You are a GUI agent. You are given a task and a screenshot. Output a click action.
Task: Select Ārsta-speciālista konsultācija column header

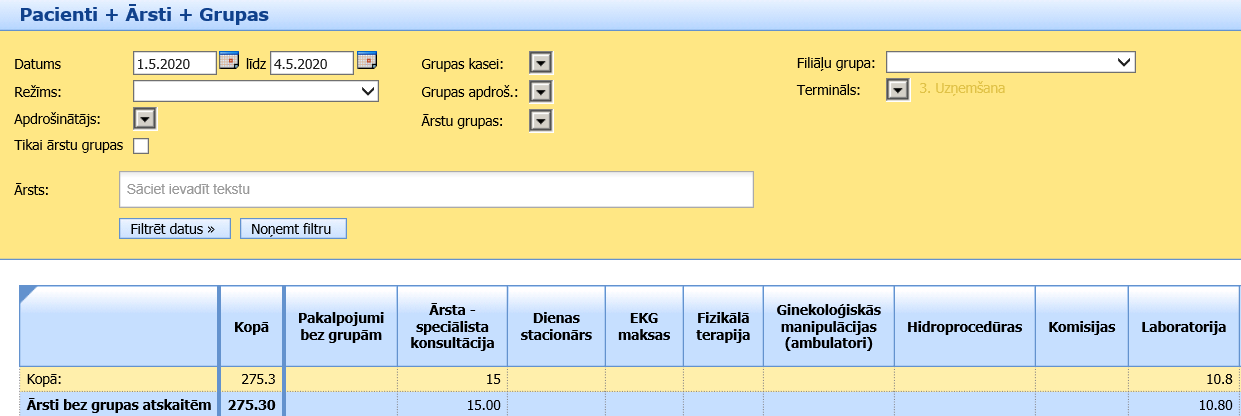tap(453, 327)
